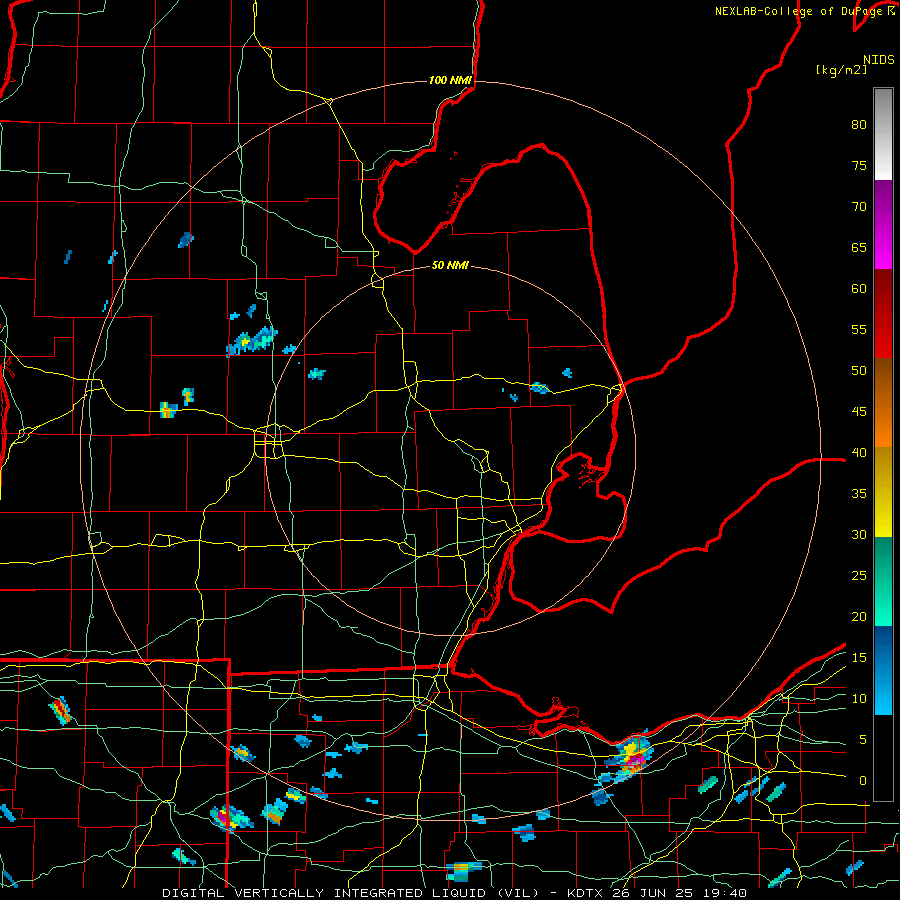Pick the magenta-purple segment of the color bar
This screenshot has width=900, height=900.
pos(883,224)
